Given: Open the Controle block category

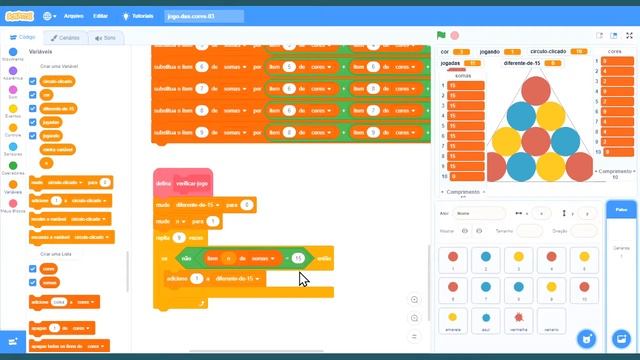Looking at the screenshot, I should (13, 130).
